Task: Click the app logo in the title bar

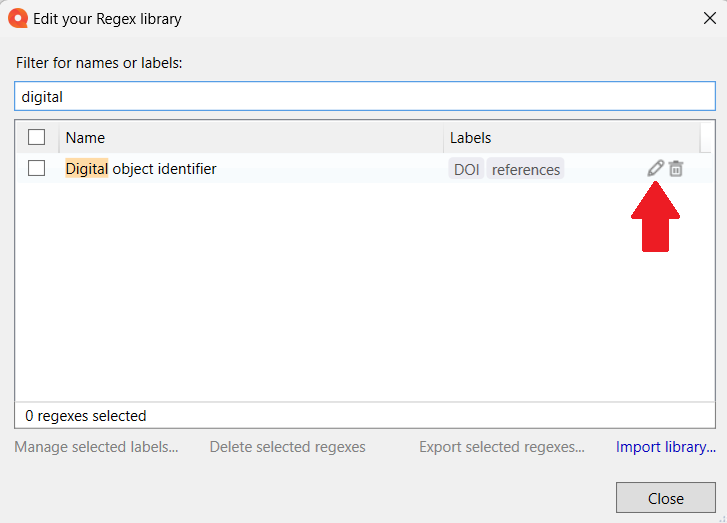Action: point(18,19)
